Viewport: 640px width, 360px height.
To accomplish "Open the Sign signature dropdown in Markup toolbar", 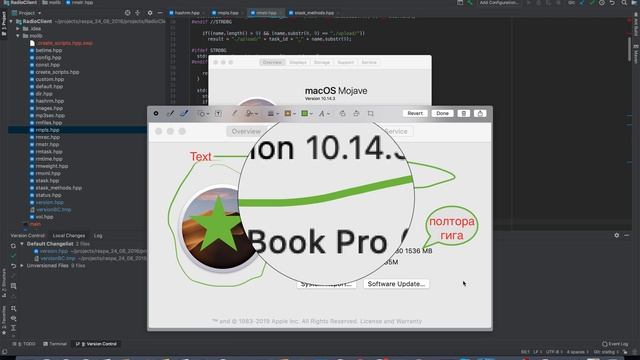I will tap(251, 113).
